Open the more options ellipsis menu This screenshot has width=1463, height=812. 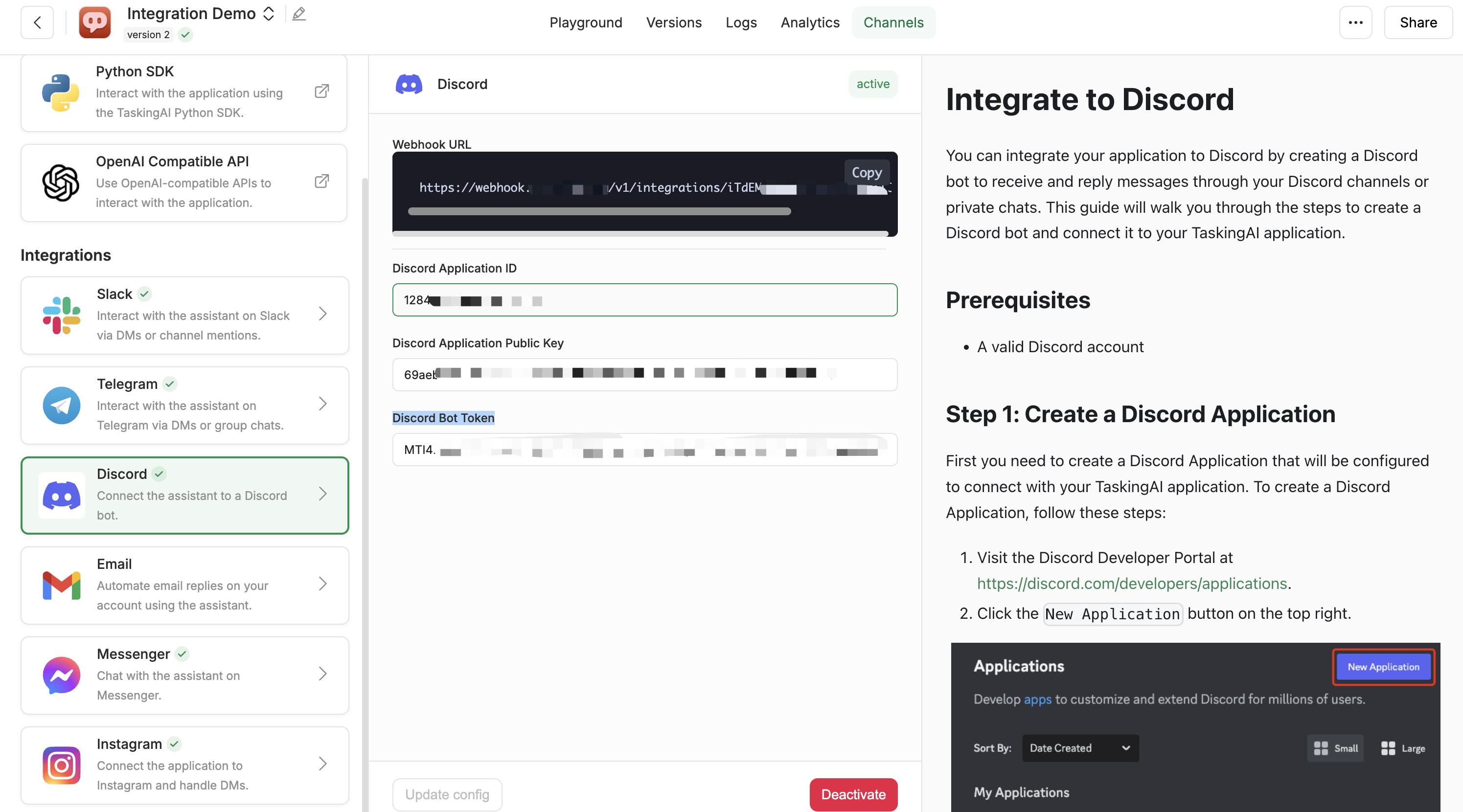1355,23
